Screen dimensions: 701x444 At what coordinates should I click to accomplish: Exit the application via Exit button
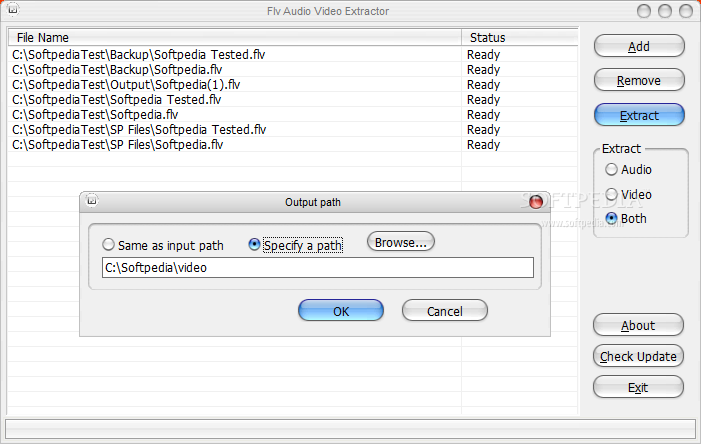click(x=638, y=387)
